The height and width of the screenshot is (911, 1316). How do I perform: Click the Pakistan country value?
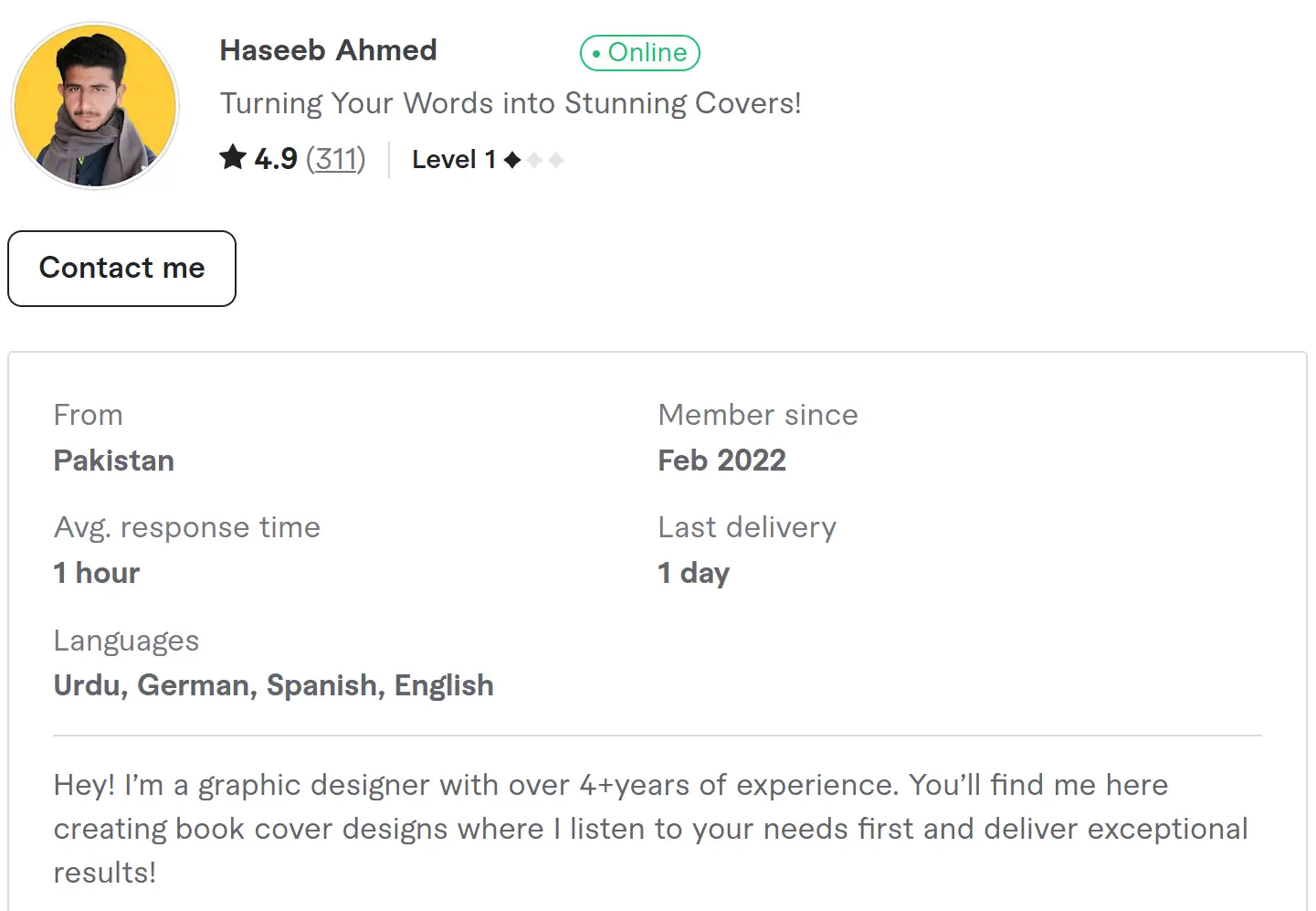pyautogui.click(x=113, y=461)
